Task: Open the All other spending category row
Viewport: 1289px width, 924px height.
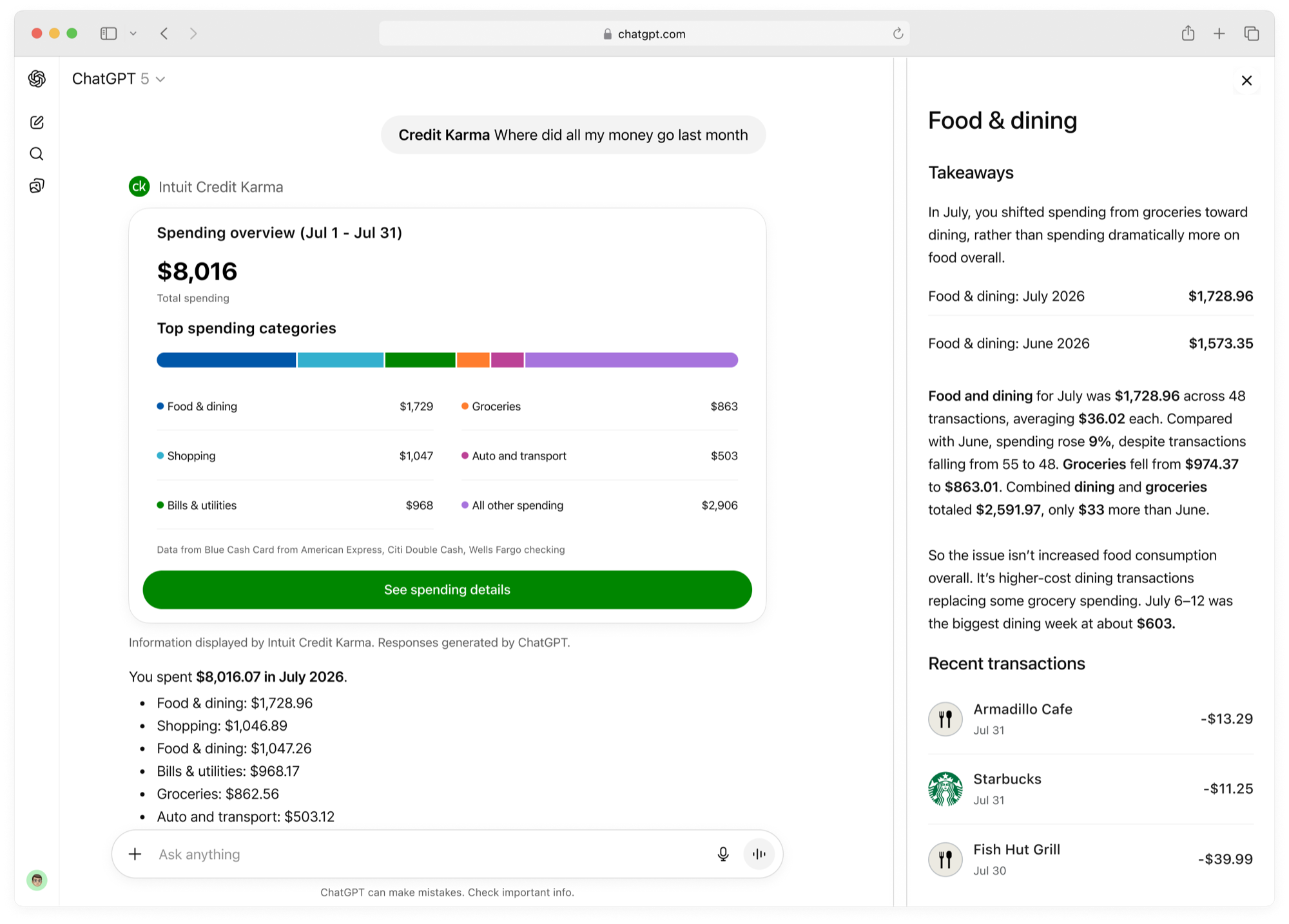Action: pos(599,505)
